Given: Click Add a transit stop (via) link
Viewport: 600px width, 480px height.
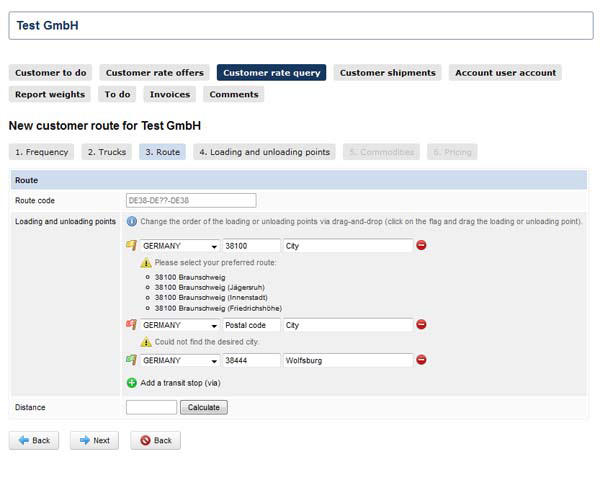Looking at the screenshot, I should [182, 383].
